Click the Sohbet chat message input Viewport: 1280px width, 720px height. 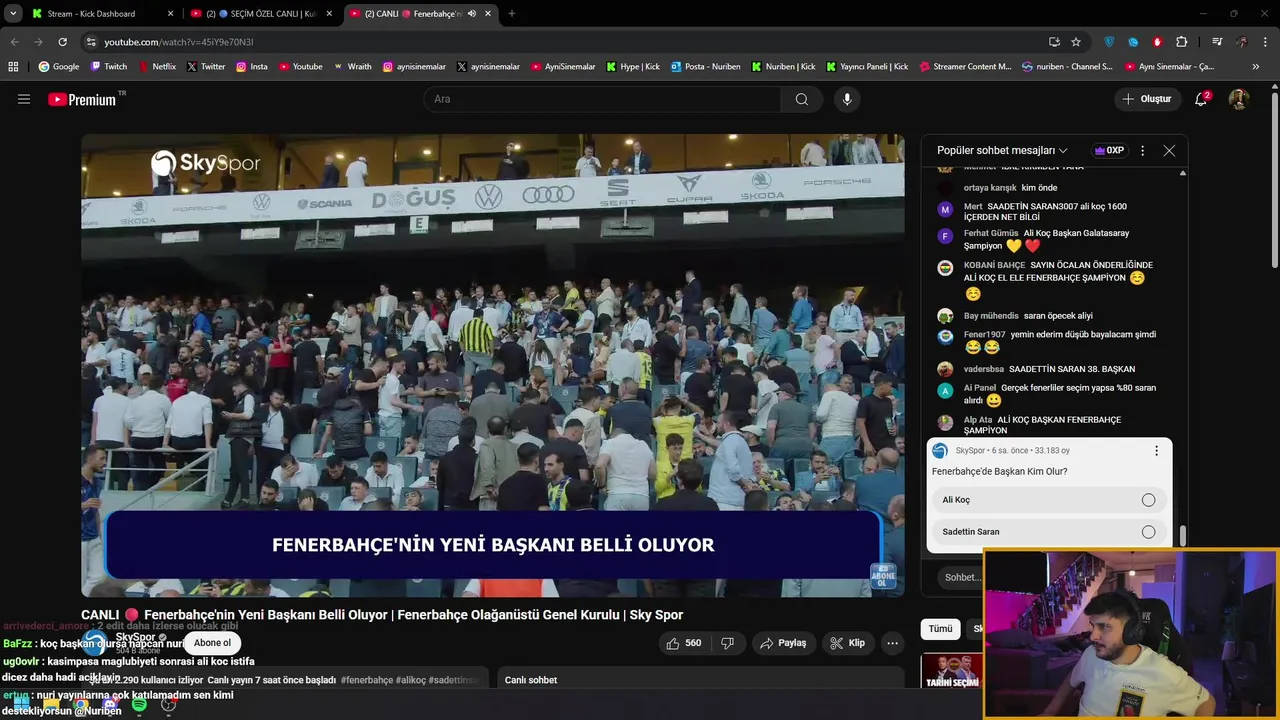coord(962,577)
